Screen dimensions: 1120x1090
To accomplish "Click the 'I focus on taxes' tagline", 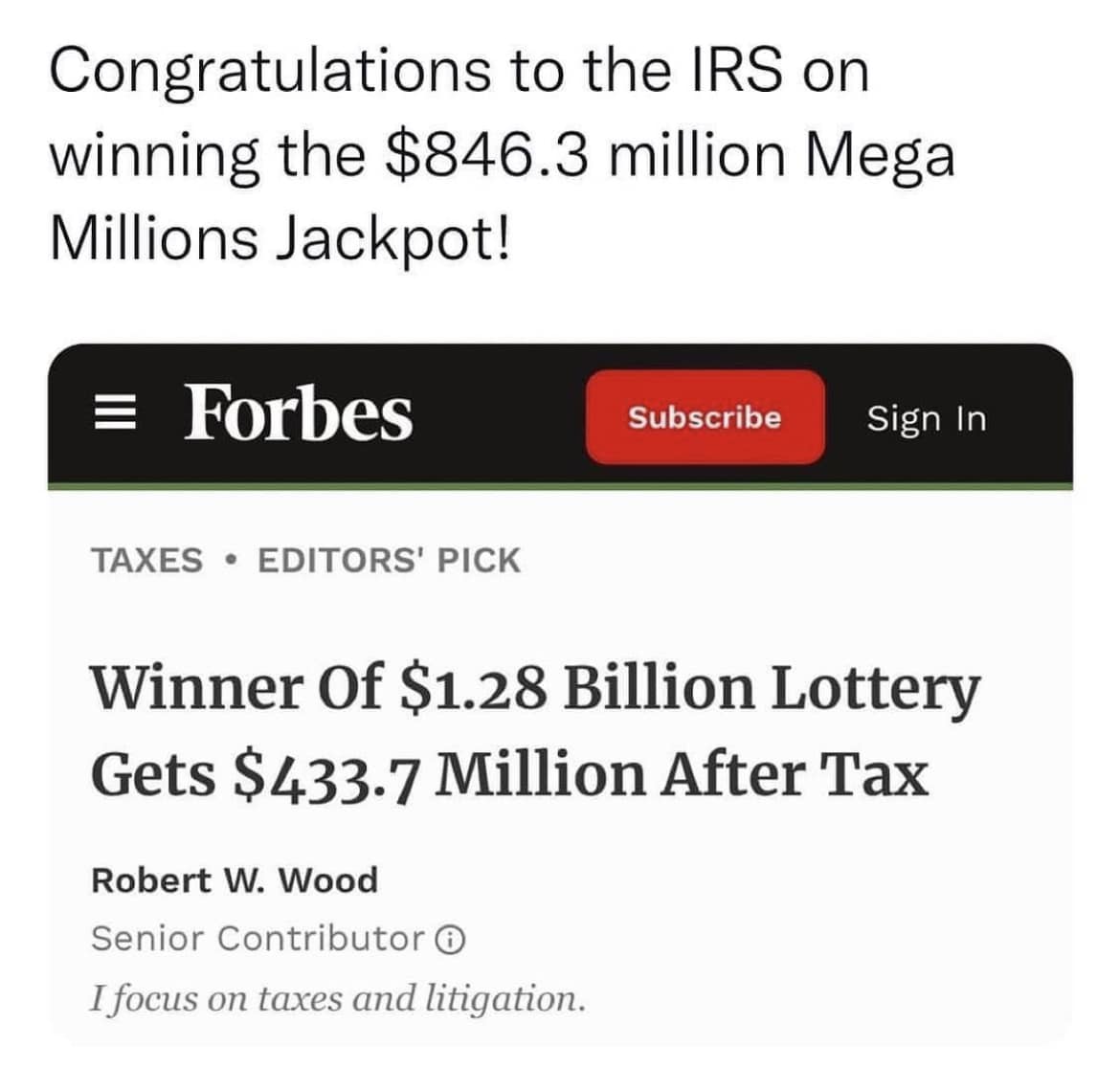I will tap(338, 998).
